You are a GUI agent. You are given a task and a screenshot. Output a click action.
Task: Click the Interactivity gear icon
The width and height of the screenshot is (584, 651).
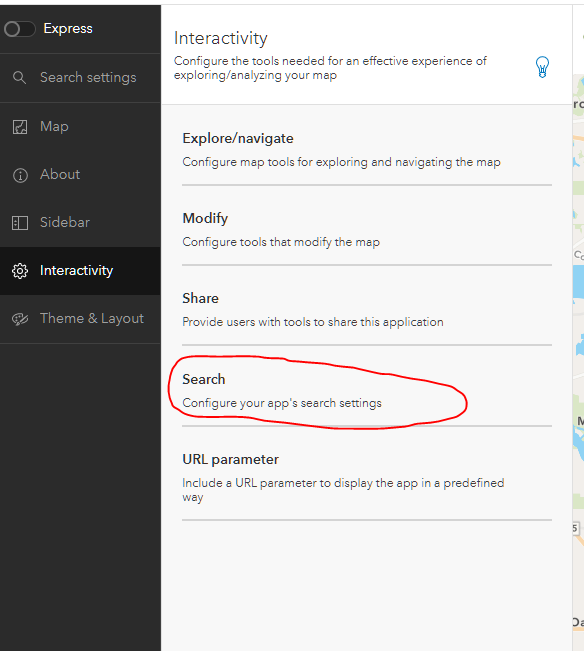click(20, 271)
